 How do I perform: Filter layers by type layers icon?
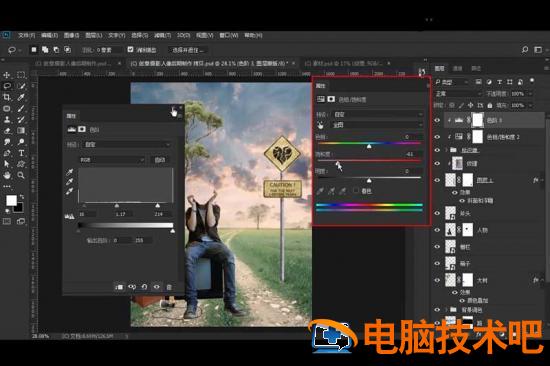499,82
